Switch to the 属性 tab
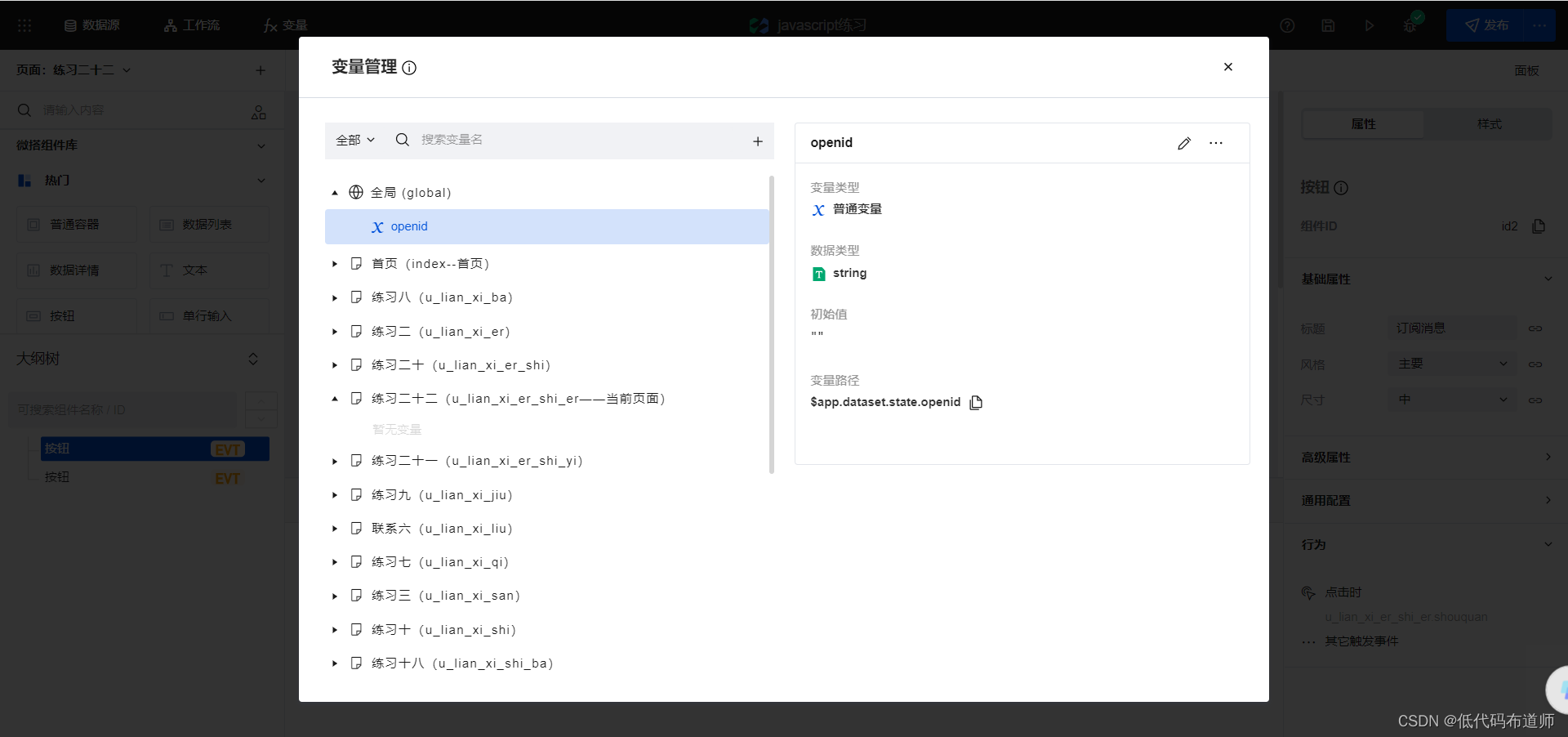1568x737 pixels. 1363,124
